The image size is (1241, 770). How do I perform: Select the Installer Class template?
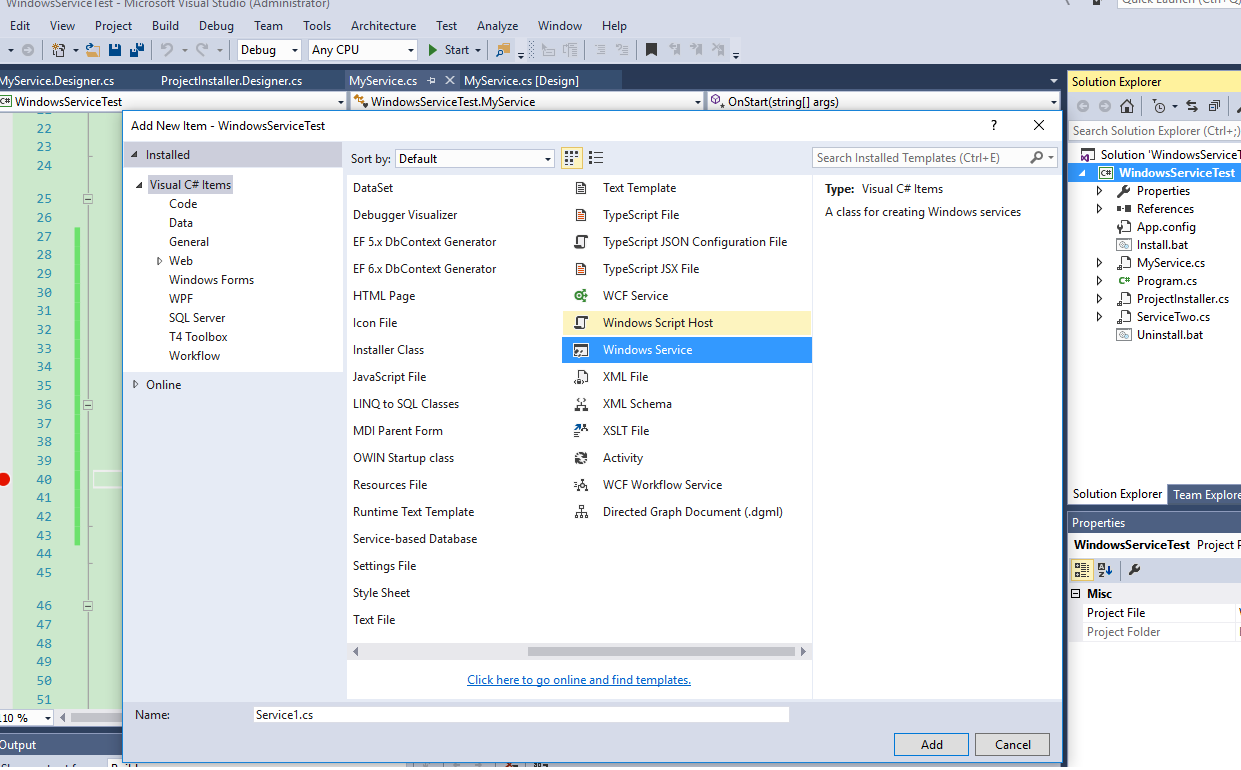(388, 350)
